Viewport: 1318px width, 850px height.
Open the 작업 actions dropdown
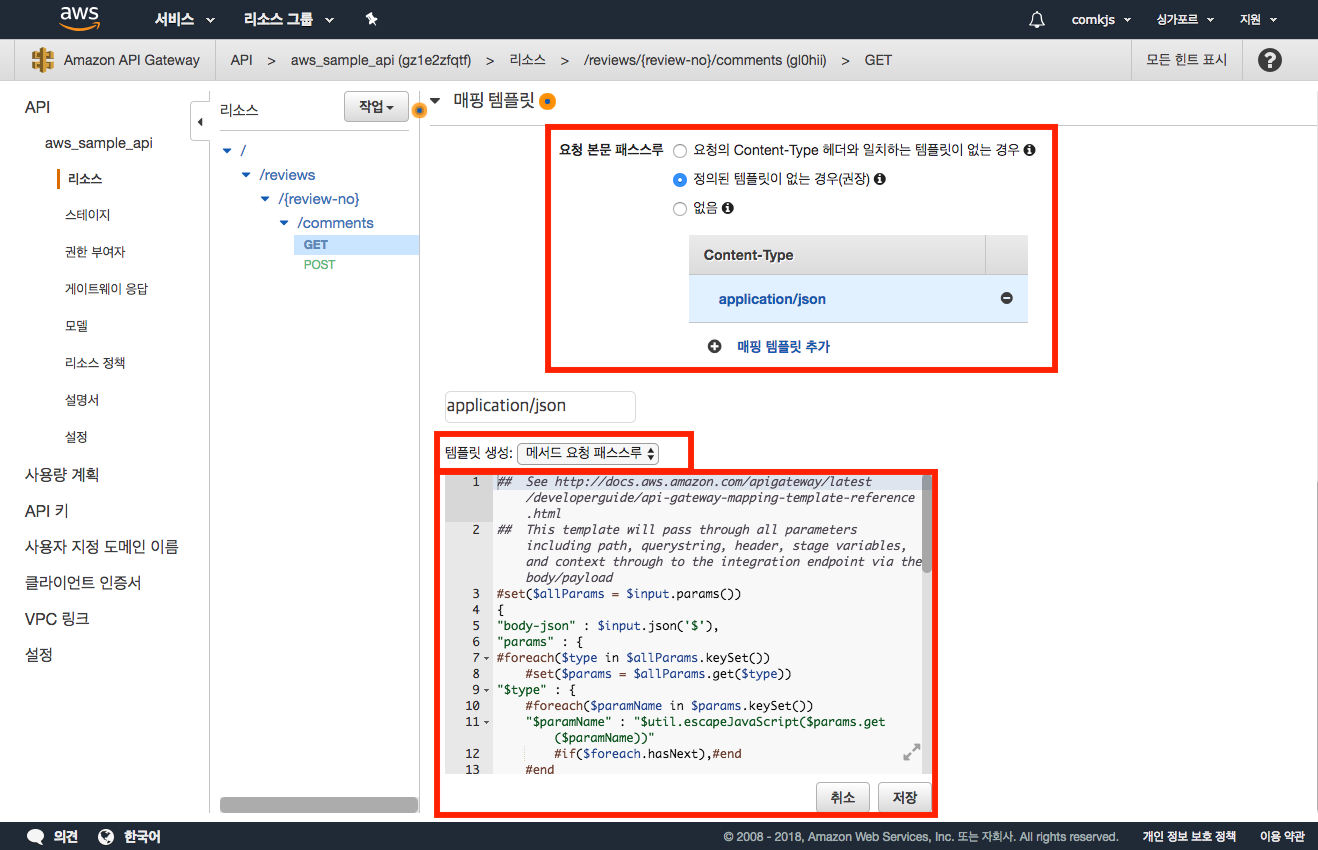pyautogui.click(x=376, y=107)
